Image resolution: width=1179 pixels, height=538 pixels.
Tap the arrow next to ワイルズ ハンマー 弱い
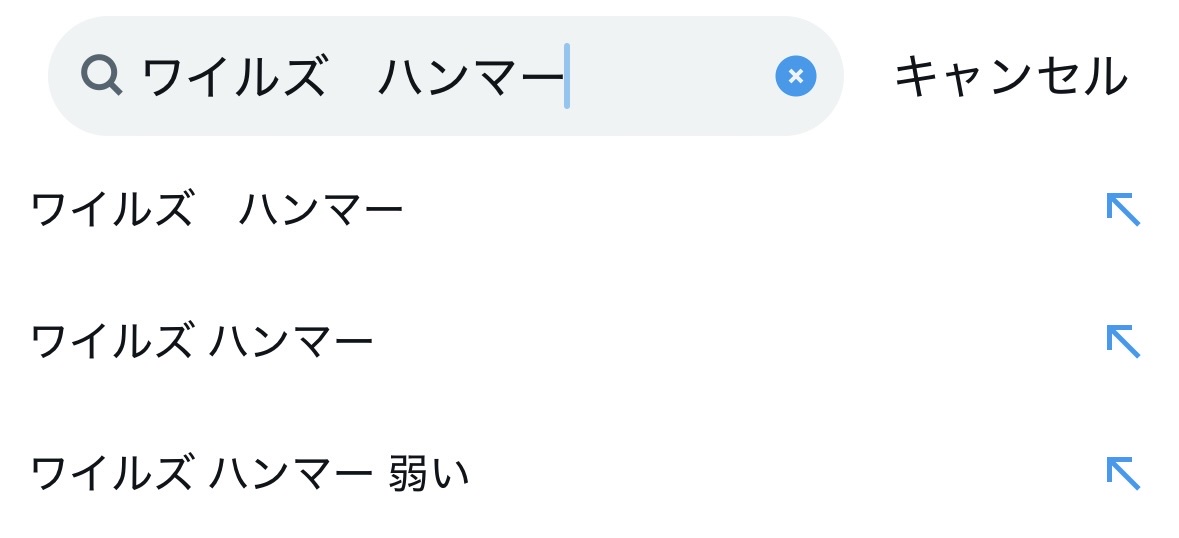[1123, 473]
